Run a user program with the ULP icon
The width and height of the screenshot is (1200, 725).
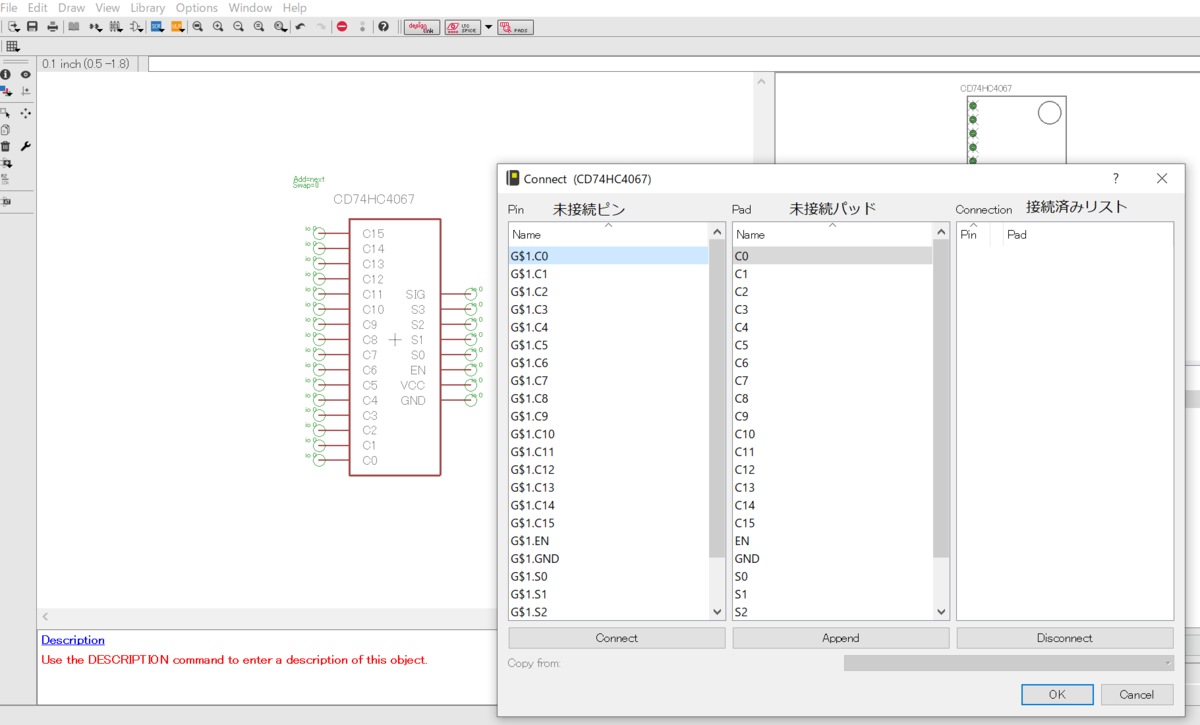point(178,27)
